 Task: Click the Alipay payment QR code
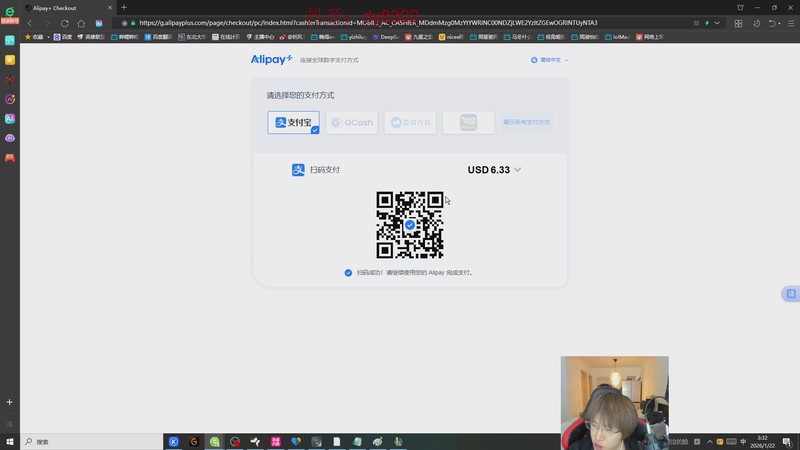tap(410, 225)
